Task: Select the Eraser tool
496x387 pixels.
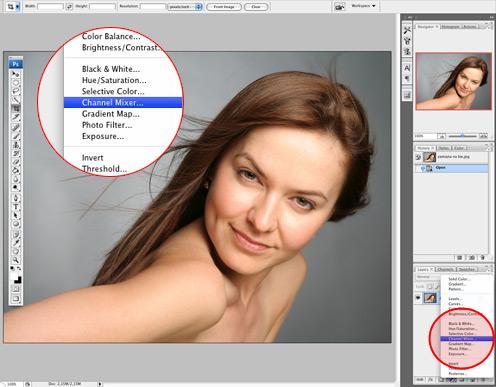Action: pos(15,162)
